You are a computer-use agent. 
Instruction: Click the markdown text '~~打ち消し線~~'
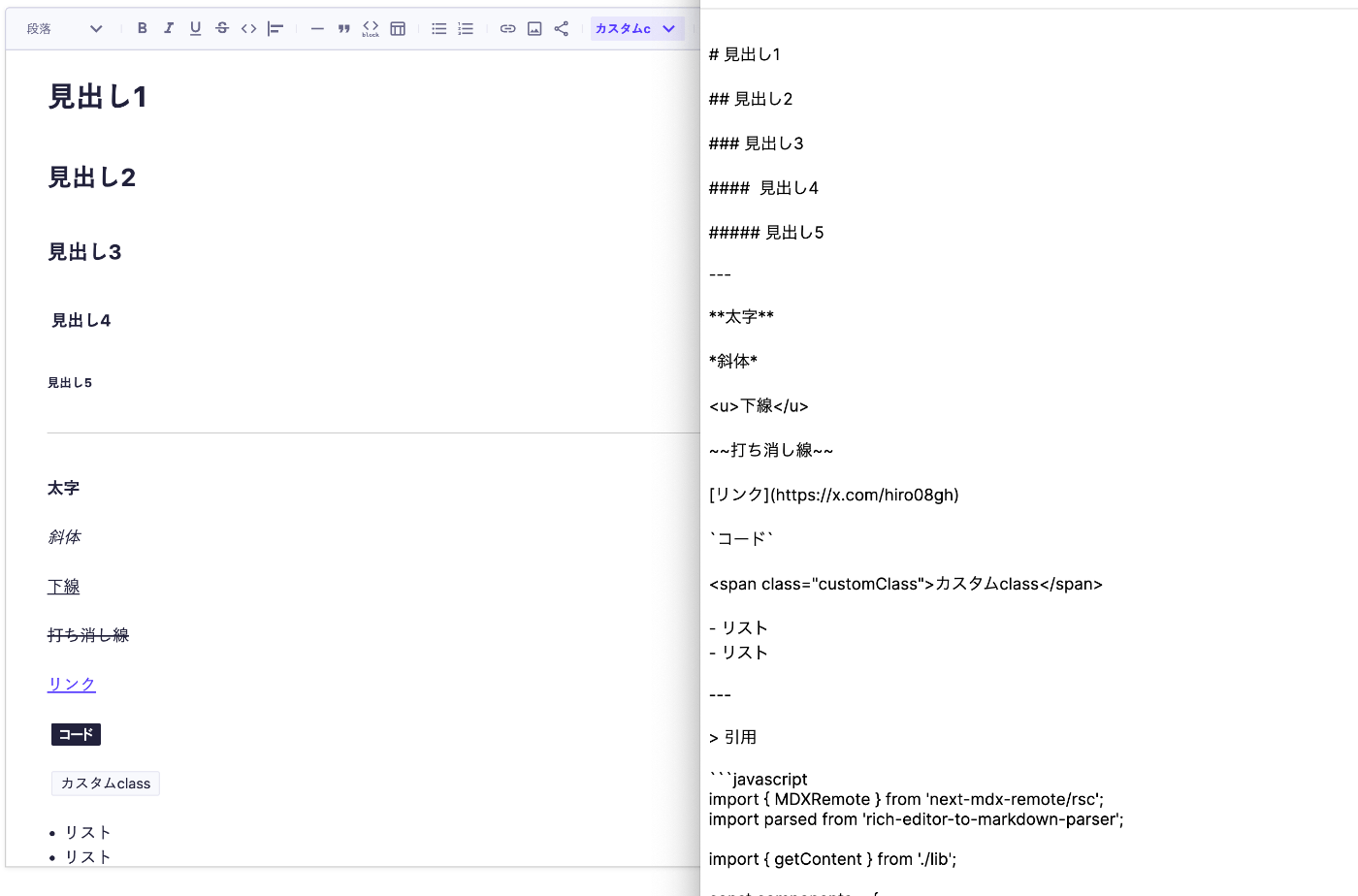point(771,450)
